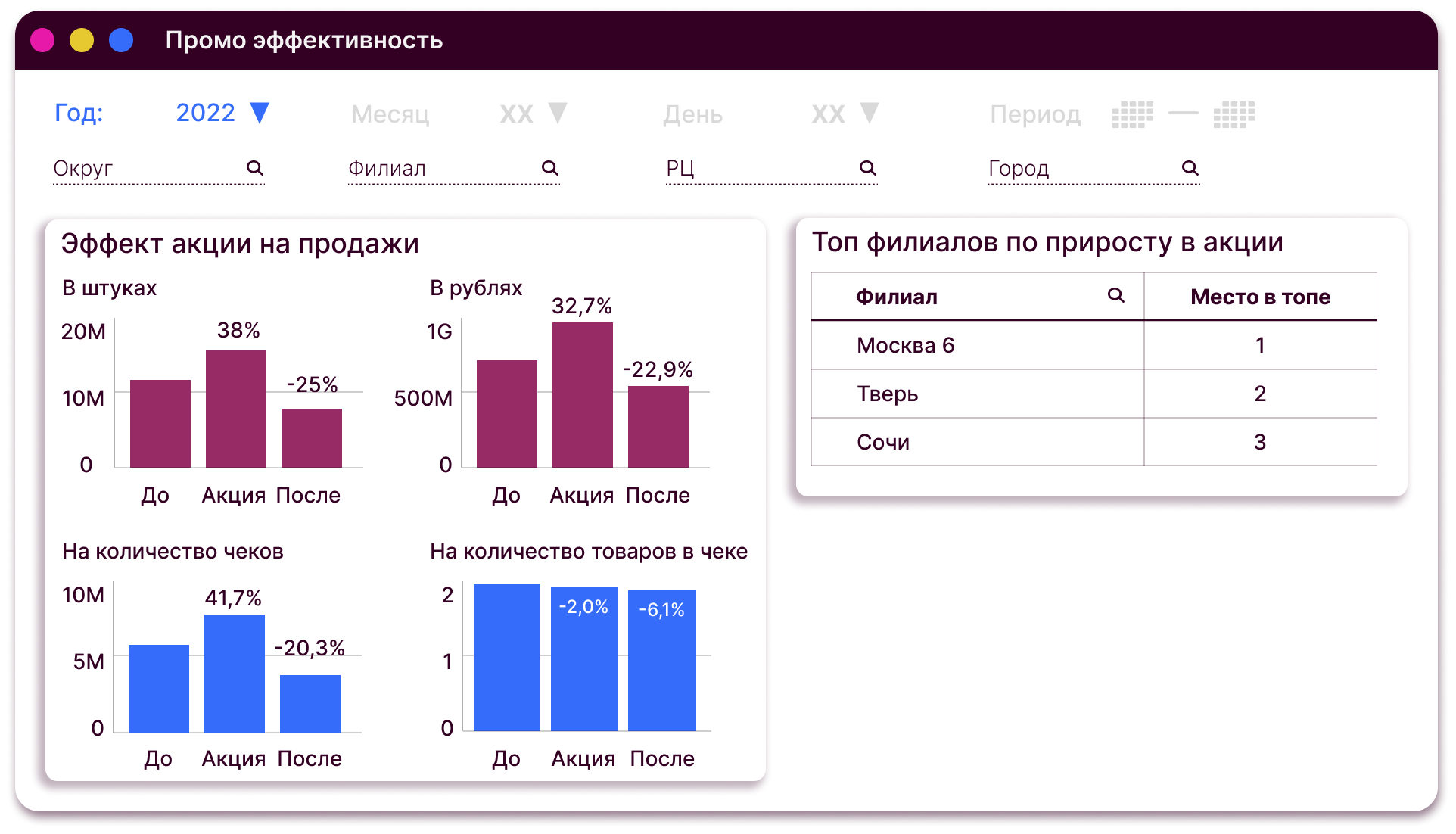Click the search icon in Филиал field
This screenshot has width=1456, height=834.
550,168
